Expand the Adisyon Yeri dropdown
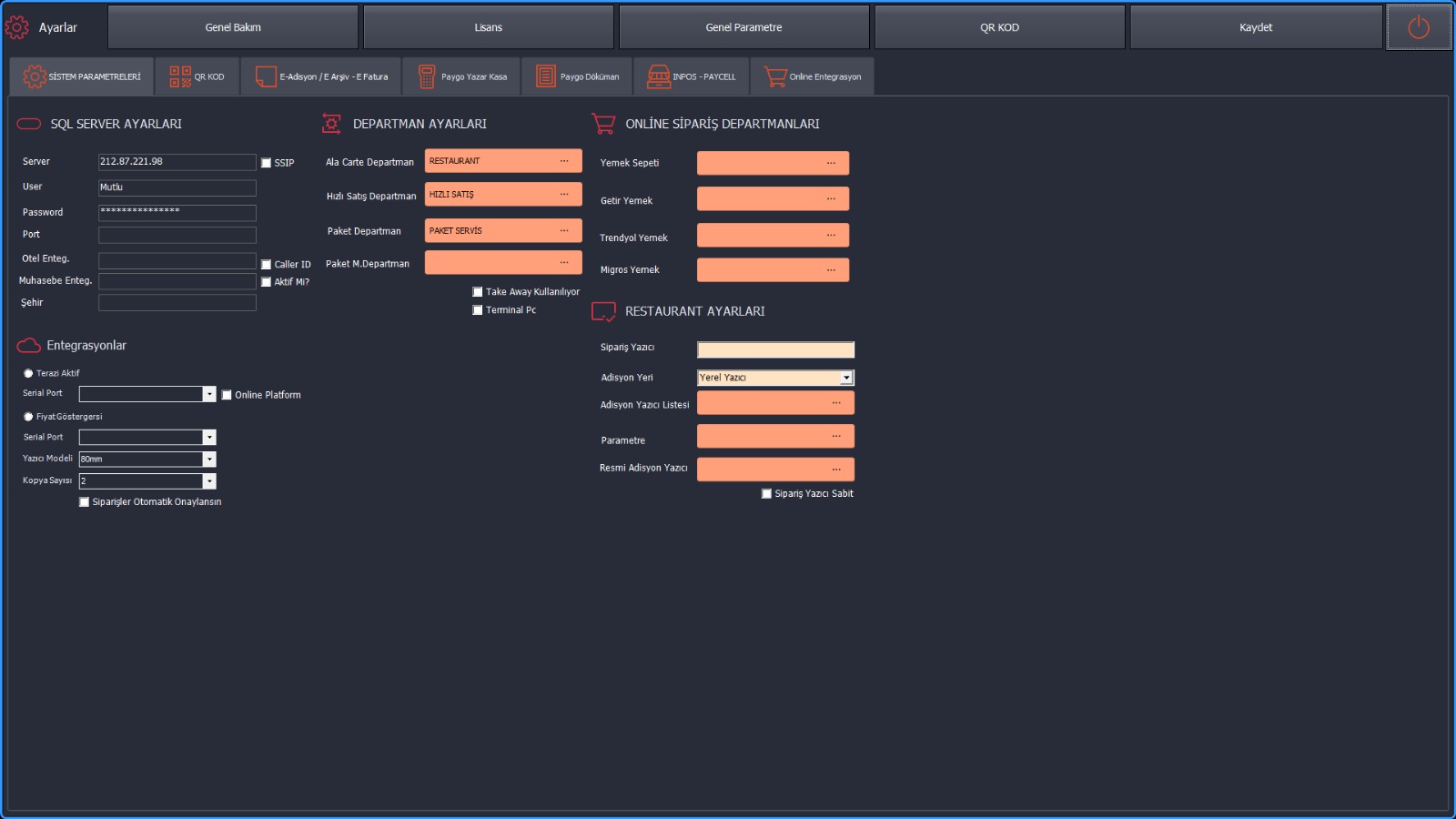 tap(846, 378)
